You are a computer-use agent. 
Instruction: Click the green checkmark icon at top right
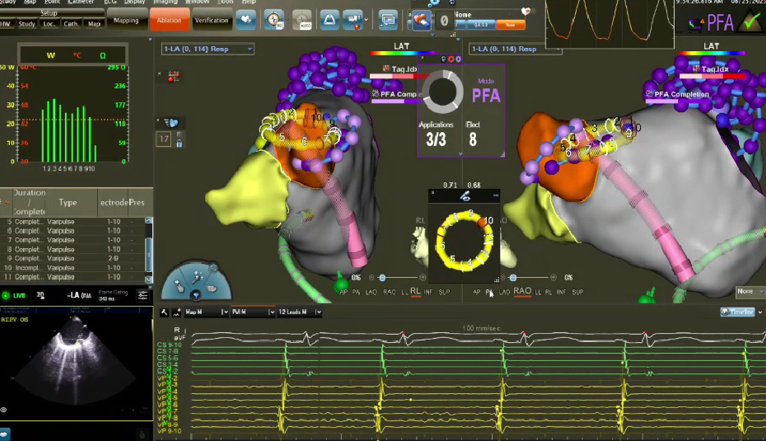pos(748,20)
